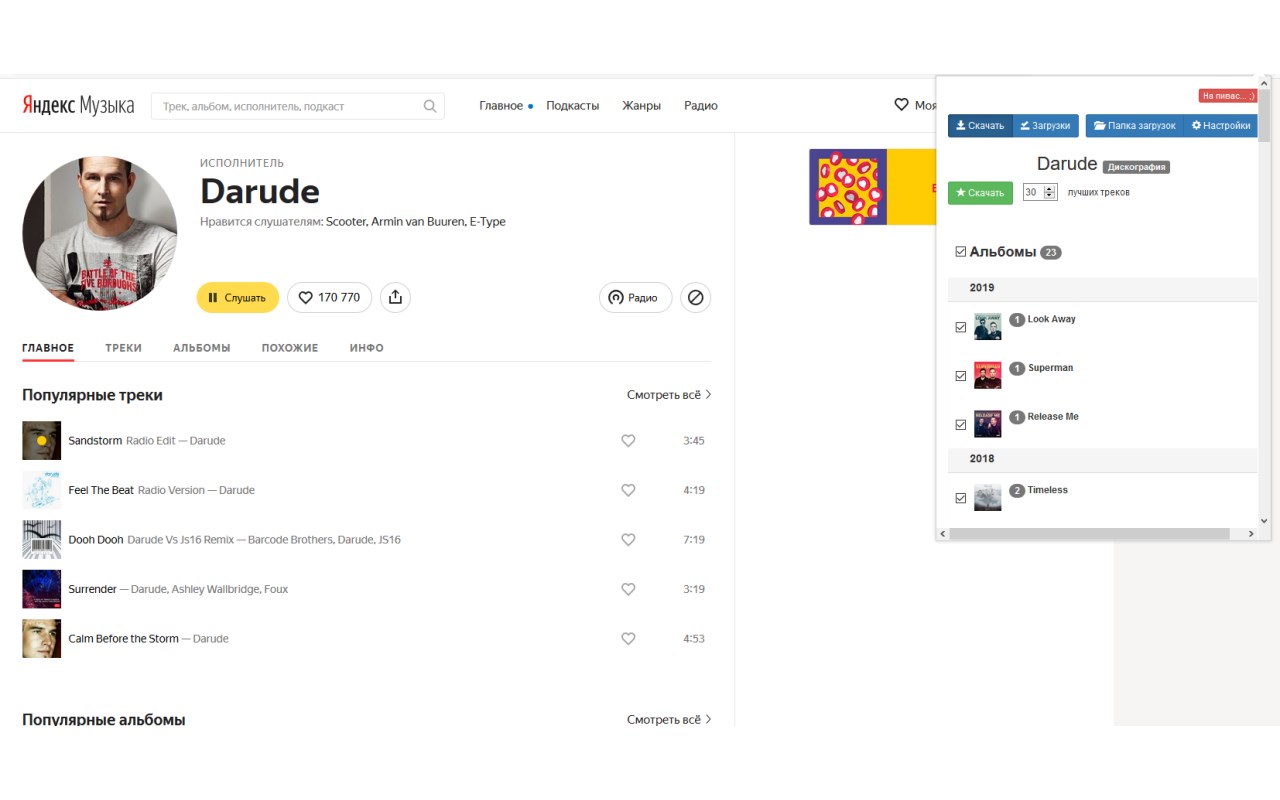Uncheck the Timeless album checkbox
The height and width of the screenshot is (800, 1280).
pos(961,498)
